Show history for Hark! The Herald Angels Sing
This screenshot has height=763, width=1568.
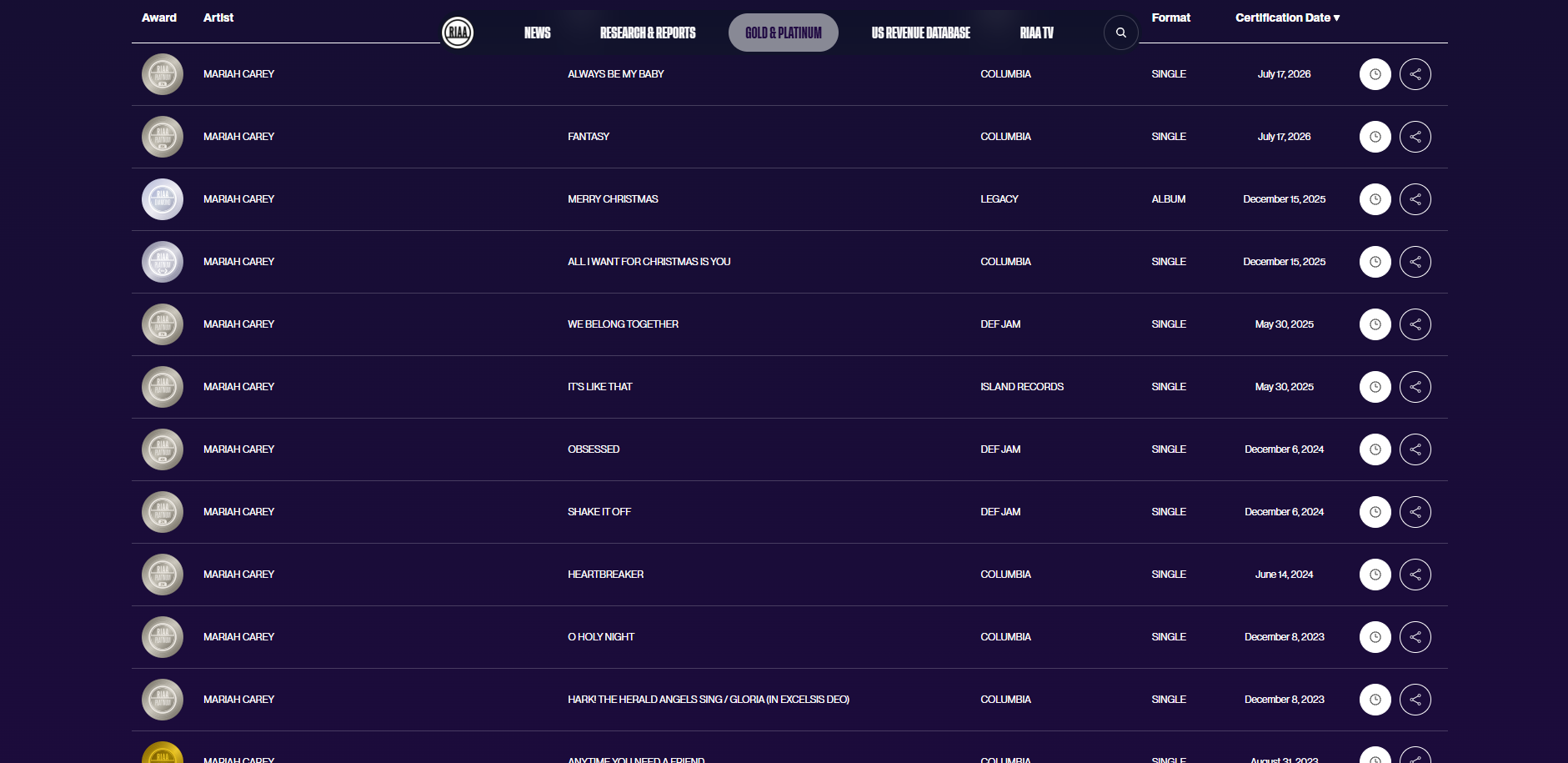1375,700
